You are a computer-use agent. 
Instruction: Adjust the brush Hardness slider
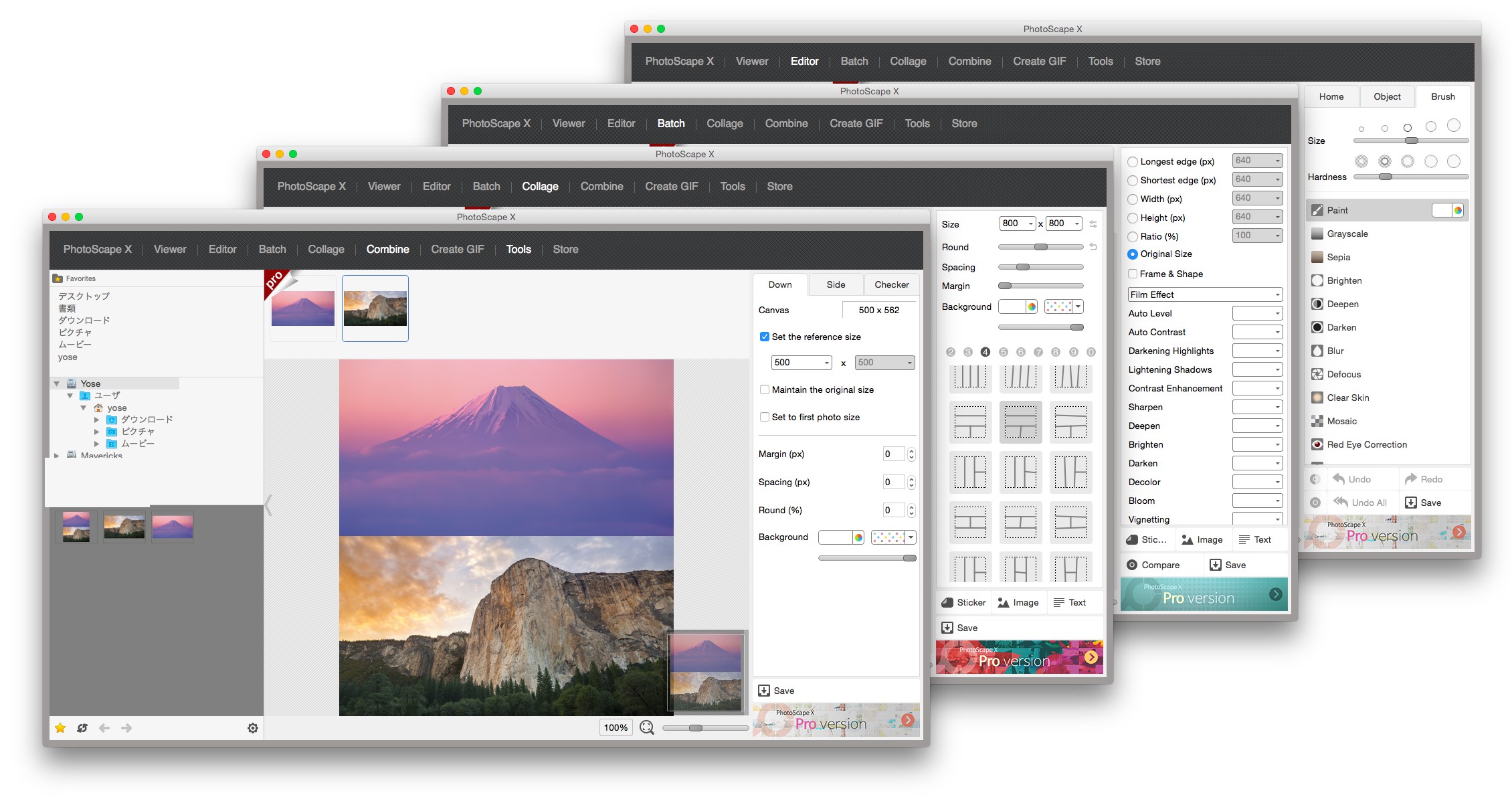click(1386, 177)
